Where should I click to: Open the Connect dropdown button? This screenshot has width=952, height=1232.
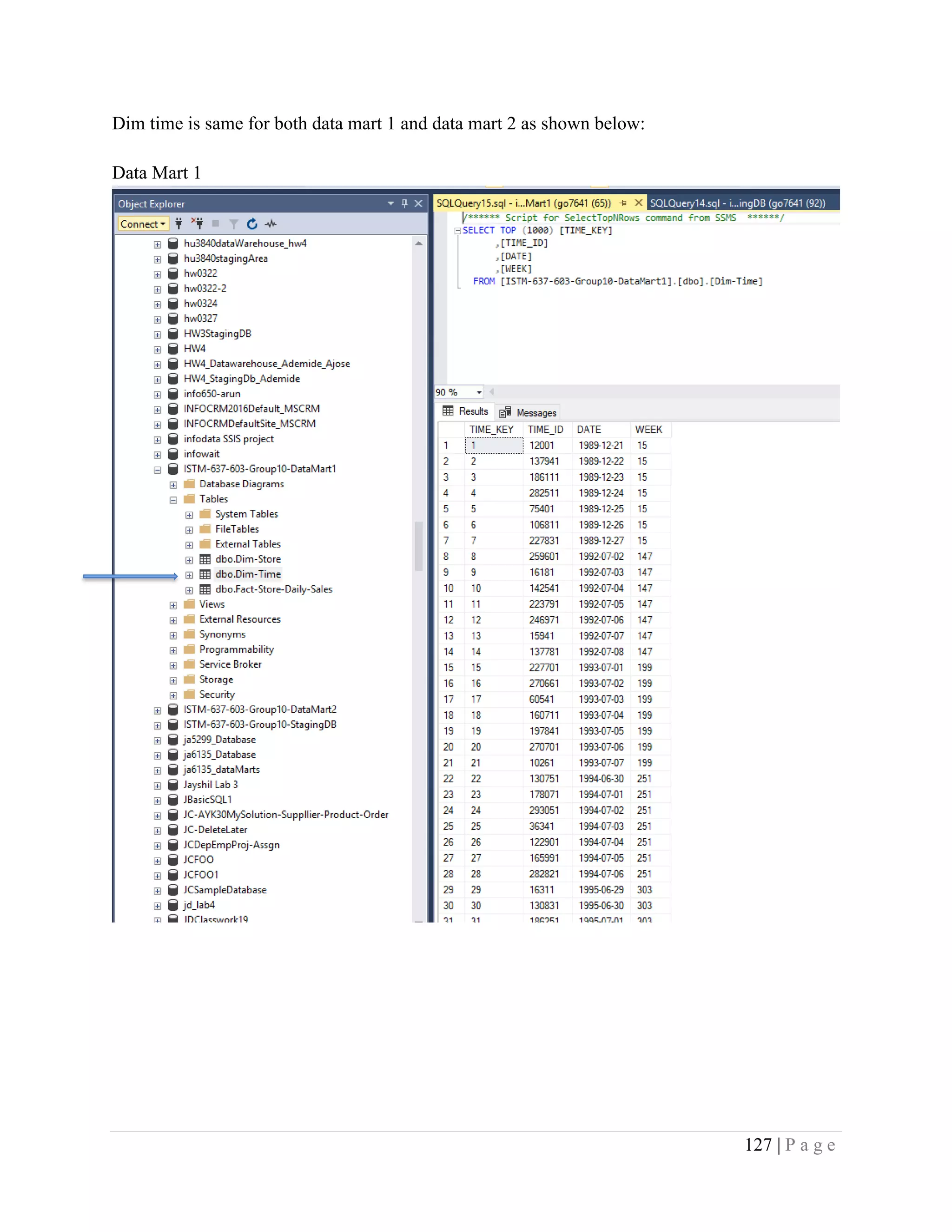143,224
